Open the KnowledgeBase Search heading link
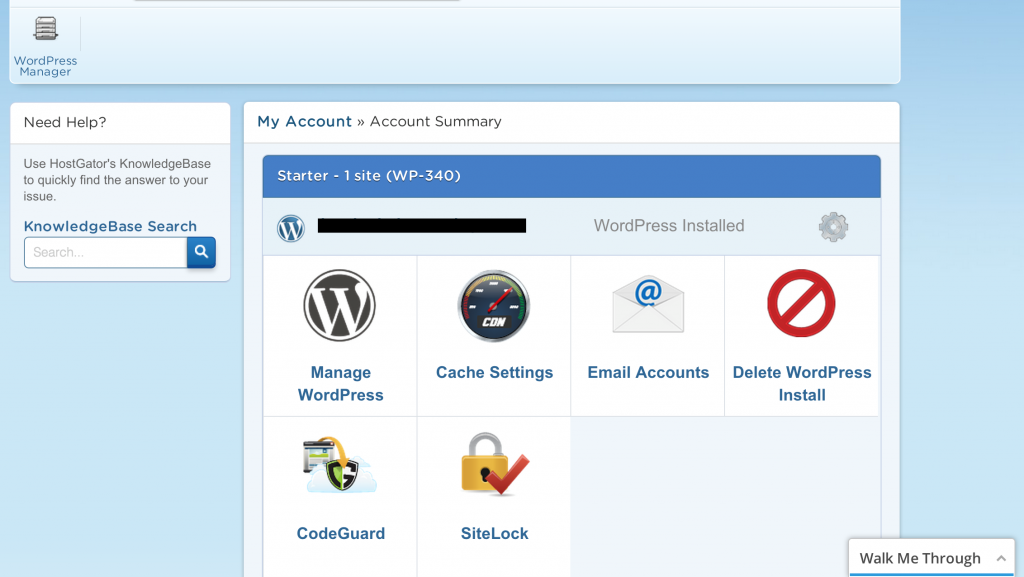The image size is (1024, 577). click(110, 226)
